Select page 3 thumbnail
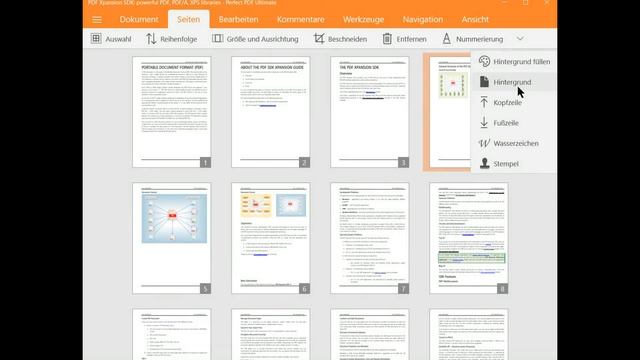 (x=370, y=112)
